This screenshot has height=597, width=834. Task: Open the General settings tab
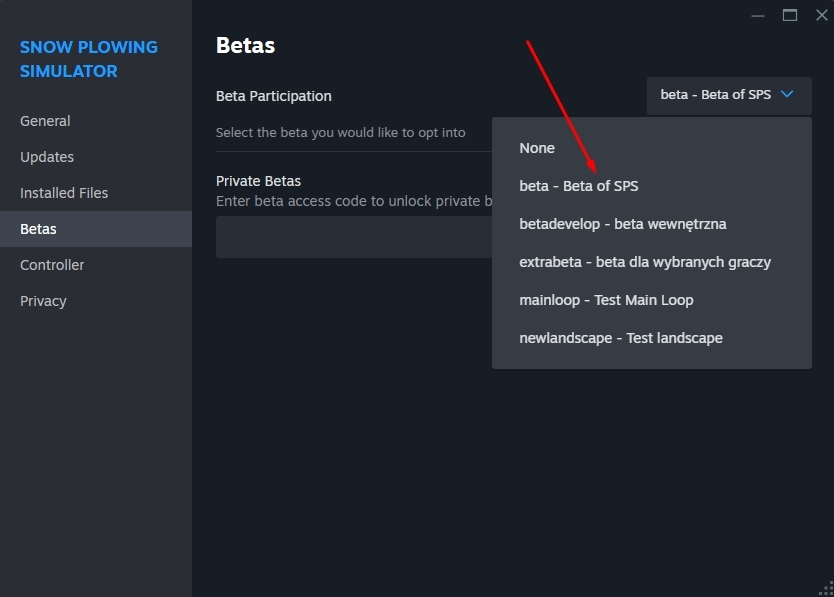point(45,121)
